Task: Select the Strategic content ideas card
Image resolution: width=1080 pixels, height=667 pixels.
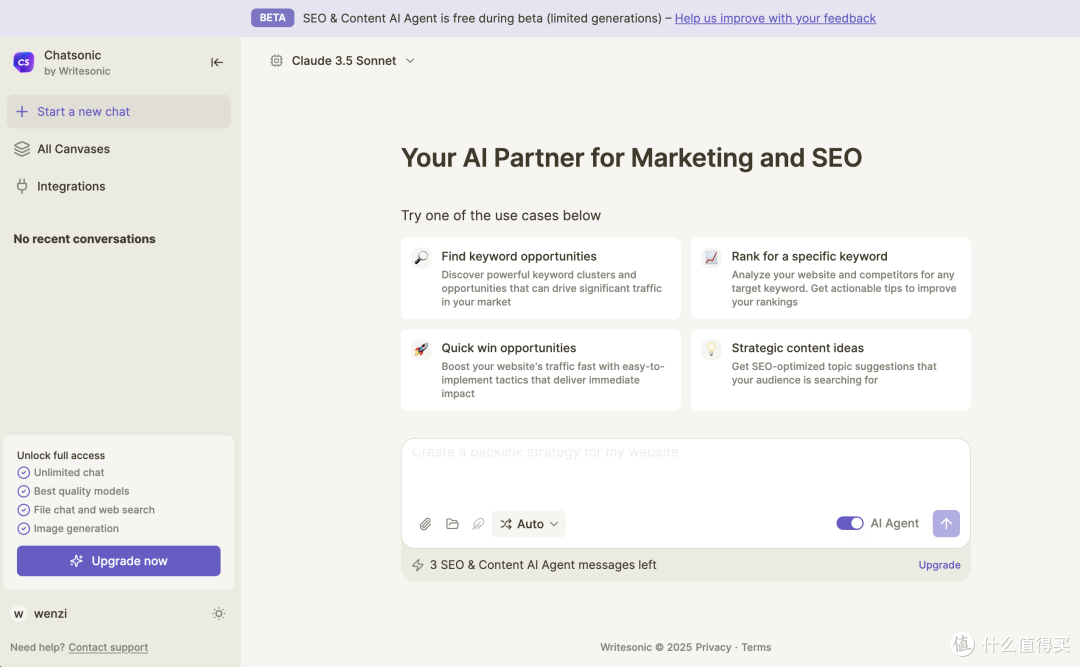Action: tap(831, 370)
